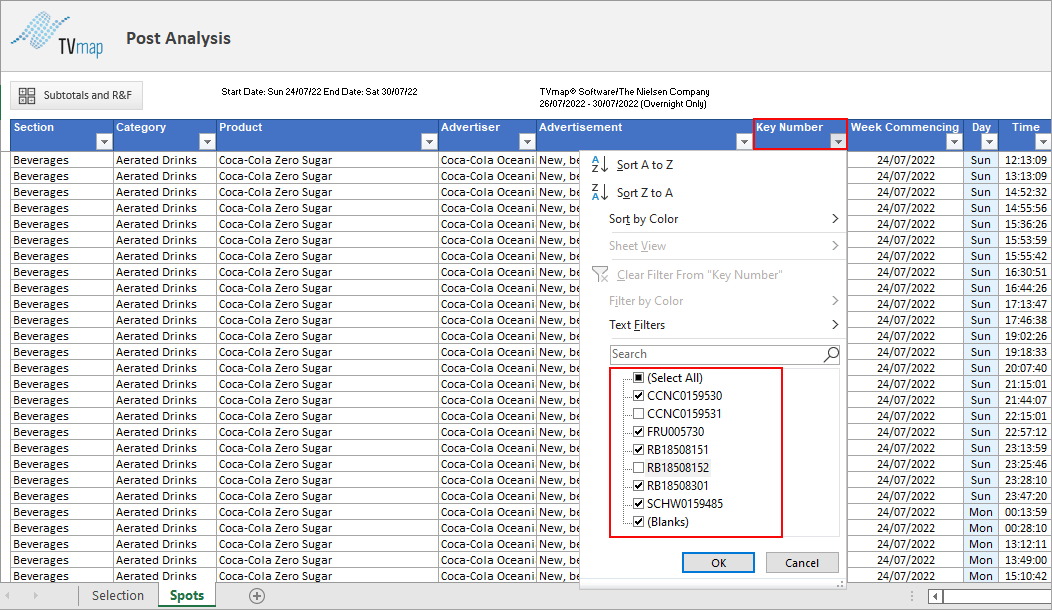The width and height of the screenshot is (1052, 610).
Task: Open Product column filter dropdown
Action: [x=429, y=142]
